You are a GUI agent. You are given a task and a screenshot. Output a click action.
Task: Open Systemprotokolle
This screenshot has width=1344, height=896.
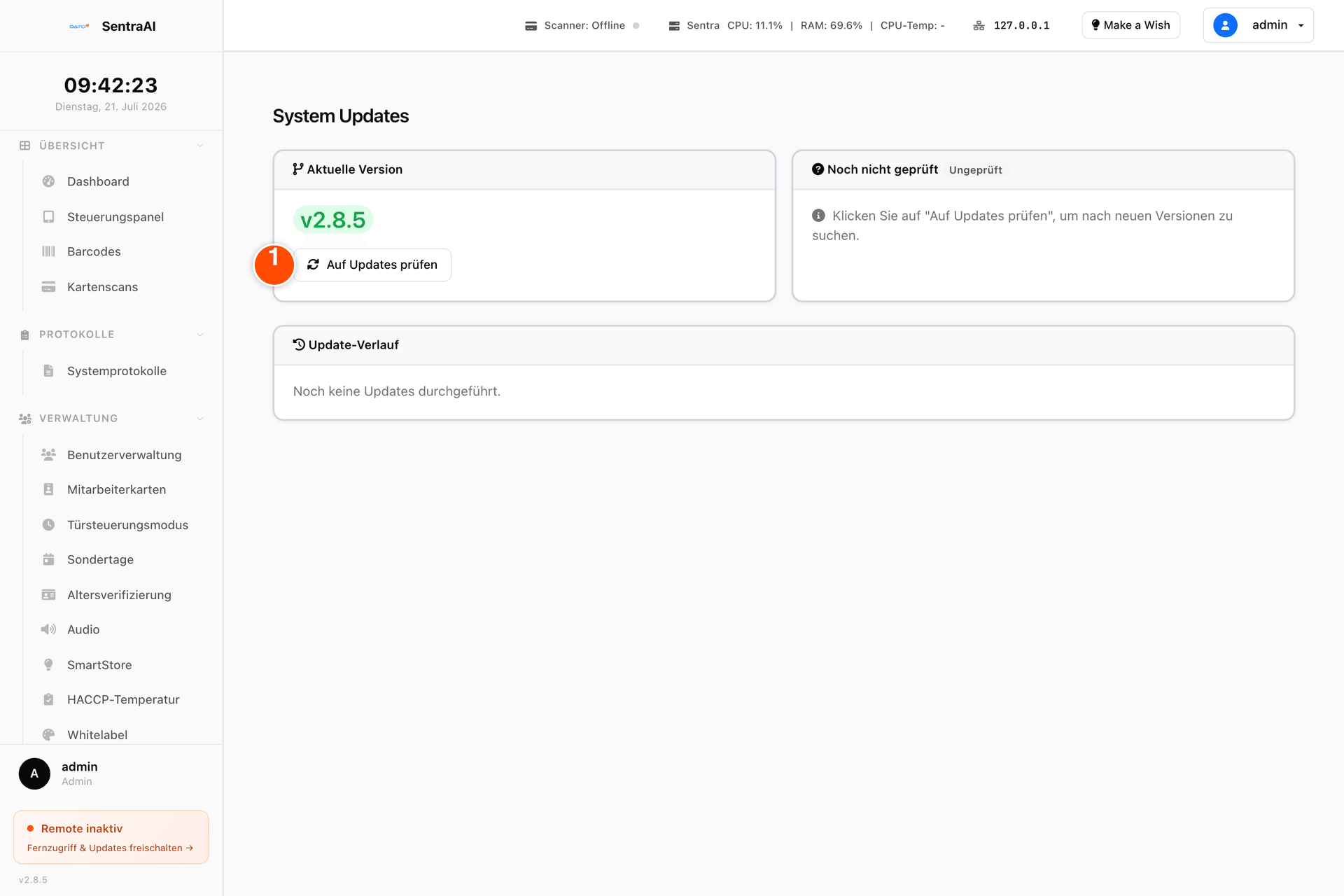coord(115,371)
